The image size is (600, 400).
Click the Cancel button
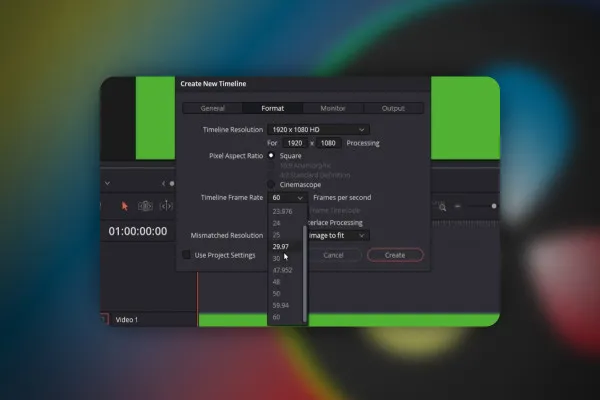point(333,255)
